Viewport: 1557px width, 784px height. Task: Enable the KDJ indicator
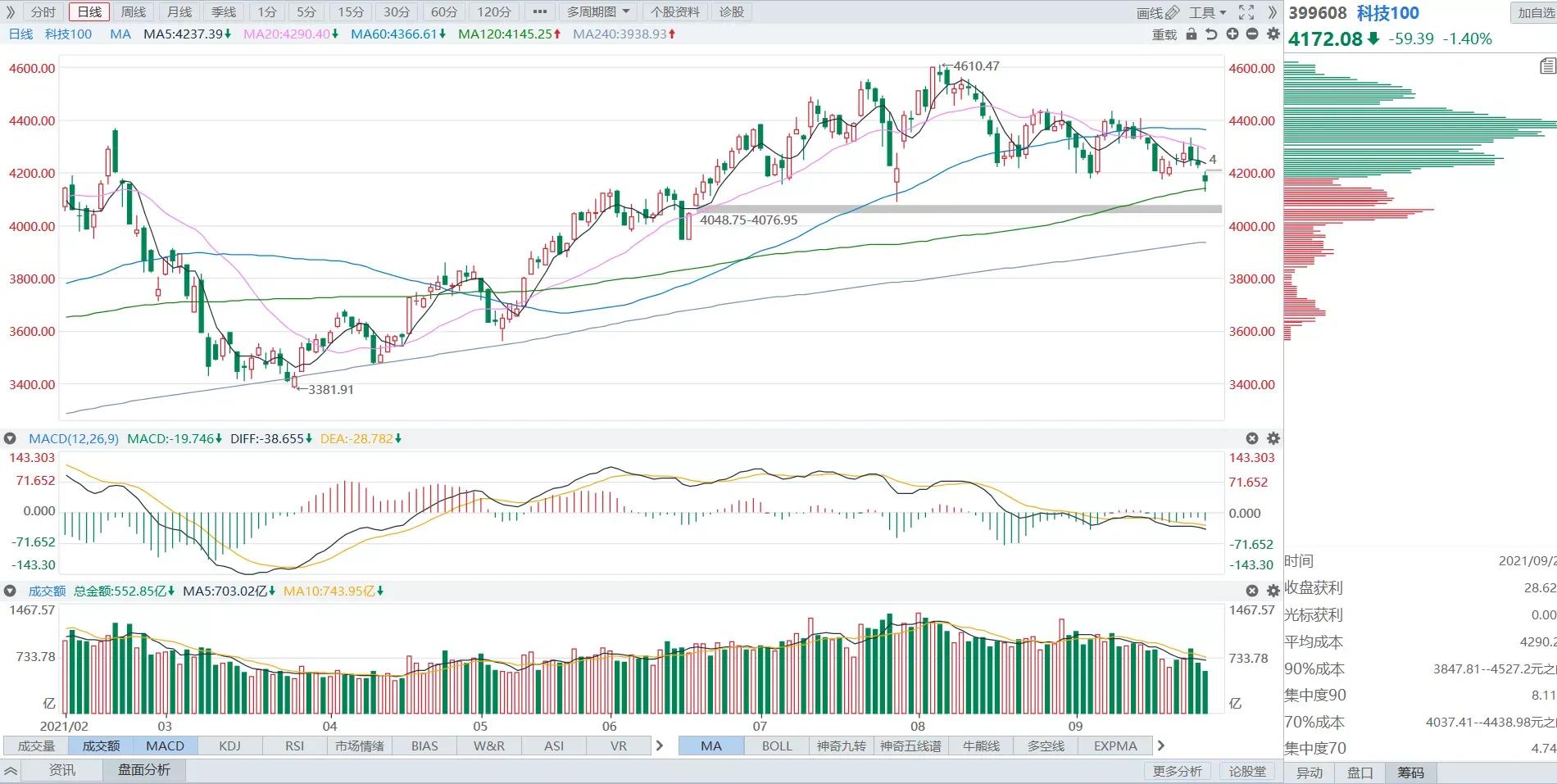click(230, 746)
